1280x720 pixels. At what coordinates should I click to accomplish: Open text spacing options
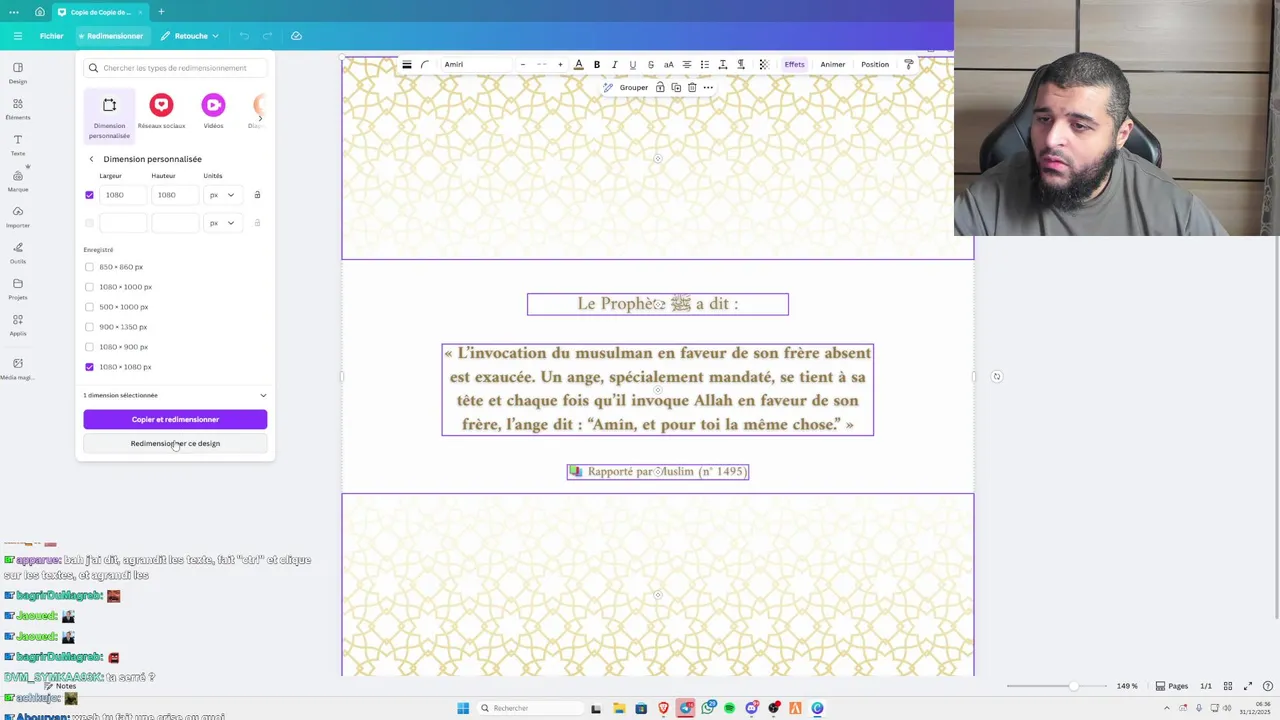coord(722,64)
